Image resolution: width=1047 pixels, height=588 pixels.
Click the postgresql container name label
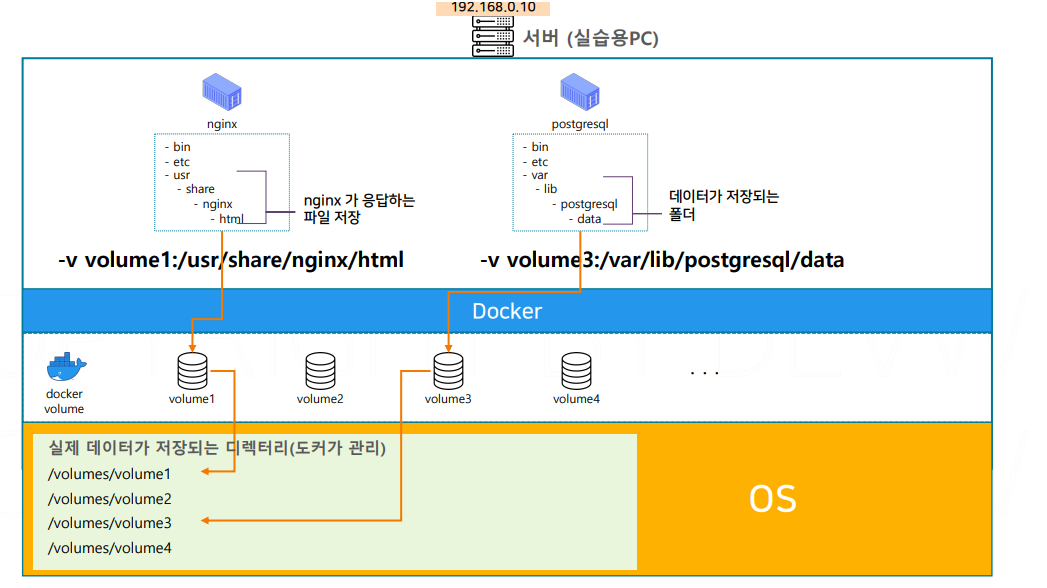[x=580, y=124]
